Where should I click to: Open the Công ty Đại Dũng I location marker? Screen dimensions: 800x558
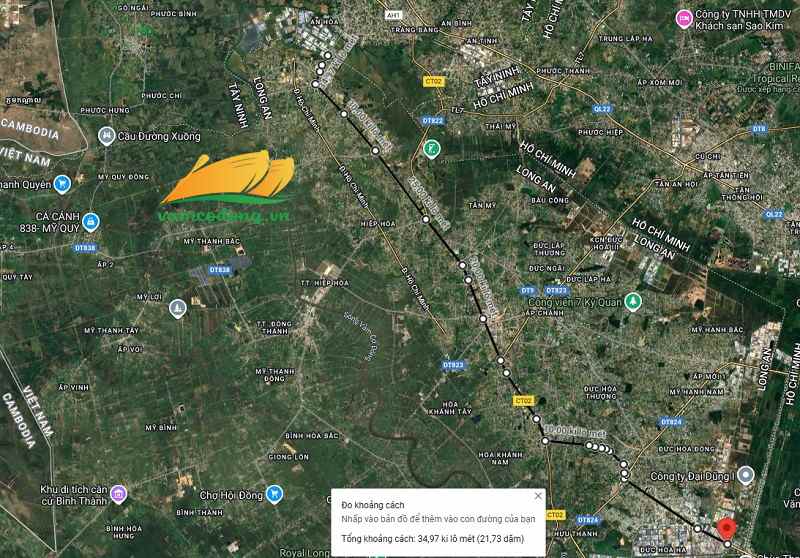(x=746, y=475)
